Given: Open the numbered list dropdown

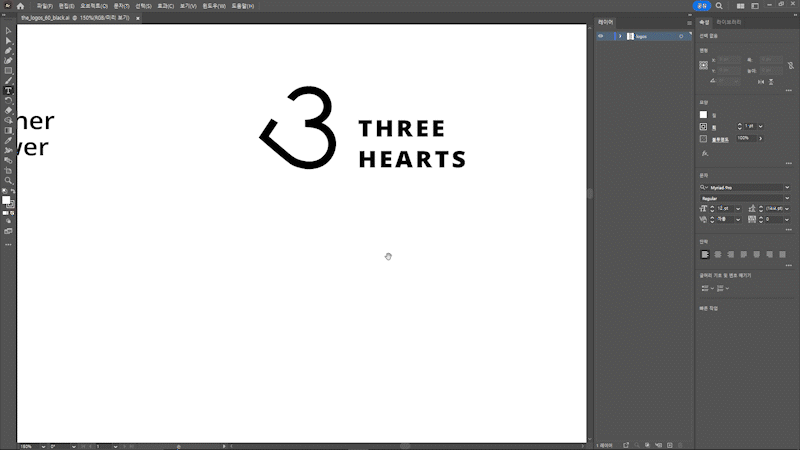Looking at the screenshot, I should (727, 288).
